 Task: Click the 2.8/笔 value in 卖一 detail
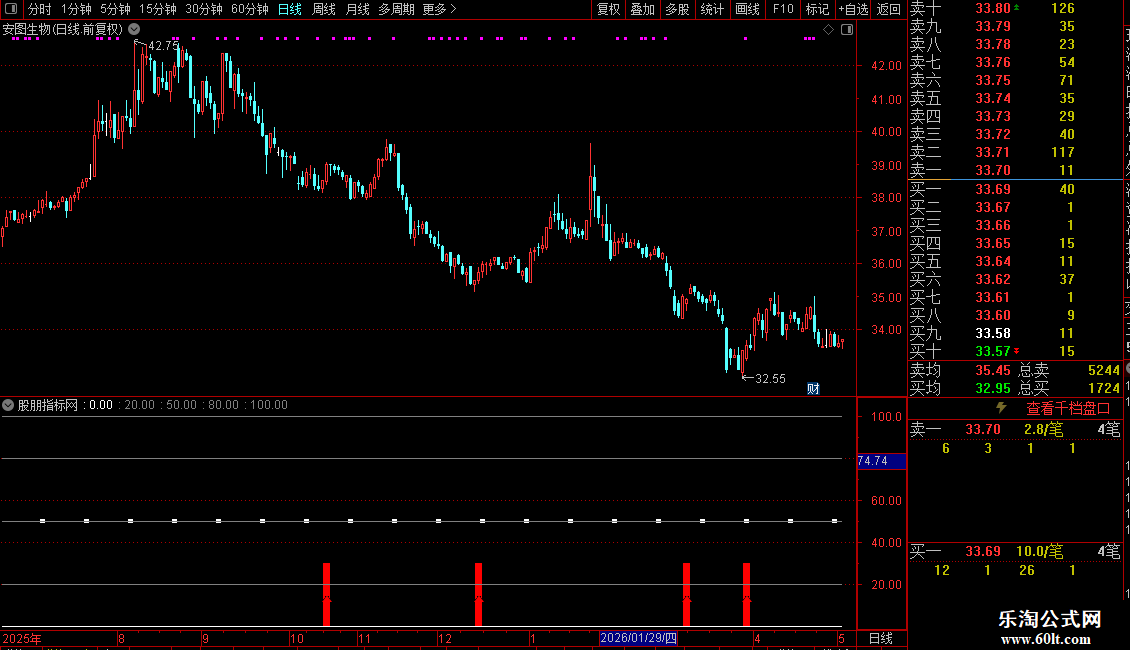pos(1044,430)
